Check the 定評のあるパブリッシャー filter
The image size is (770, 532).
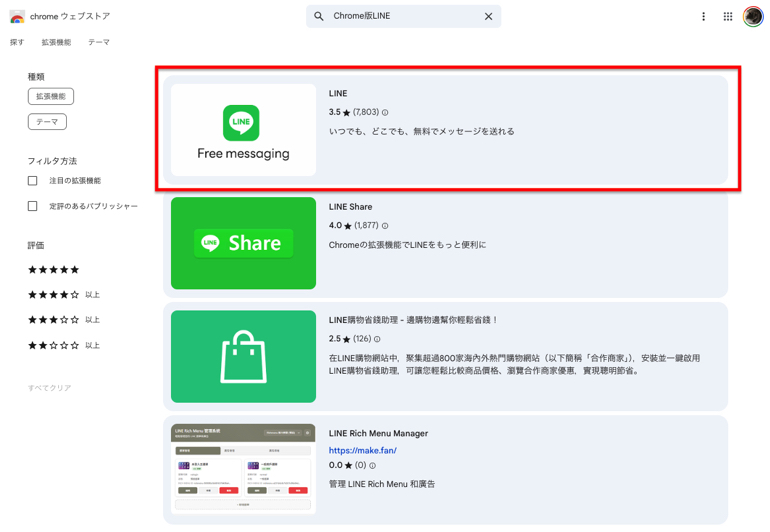point(33,206)
